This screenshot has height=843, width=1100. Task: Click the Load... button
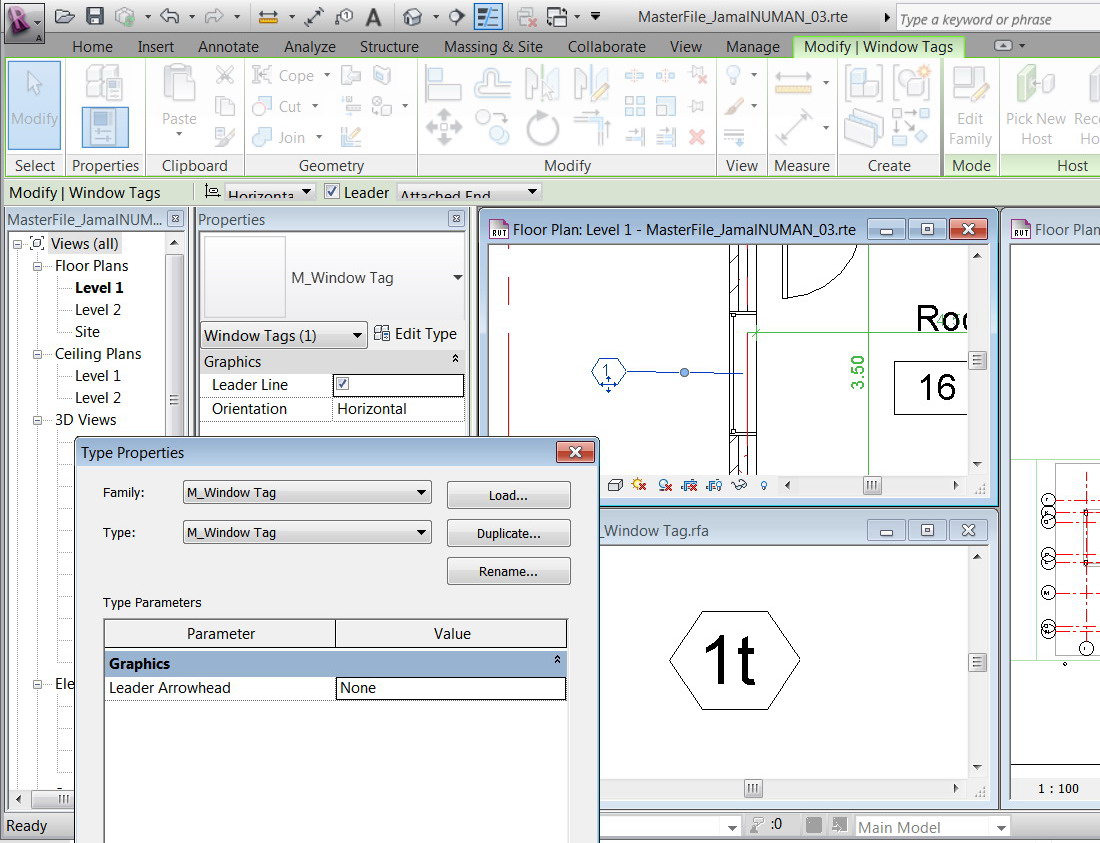[509, 495]
